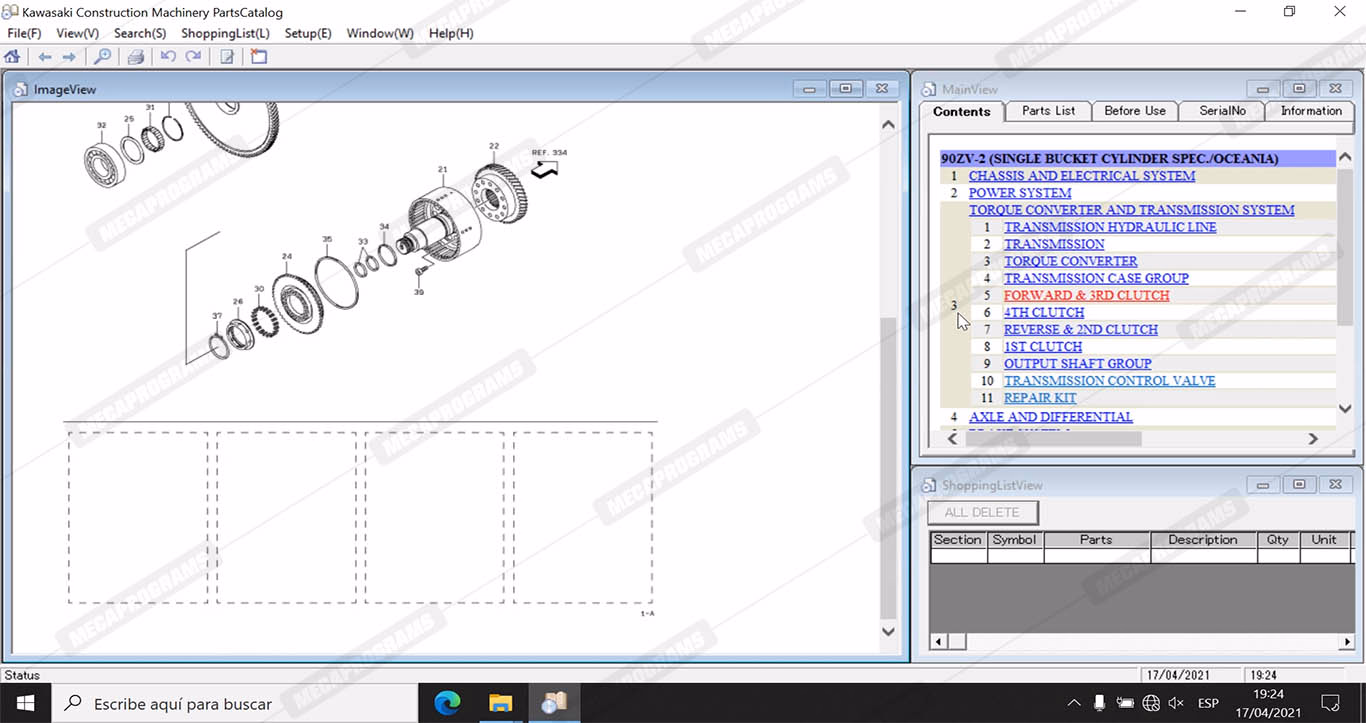Screen dimensions: 1366x723
Task: Click the ALL DELETE button
Action: [x=982, y=512]
